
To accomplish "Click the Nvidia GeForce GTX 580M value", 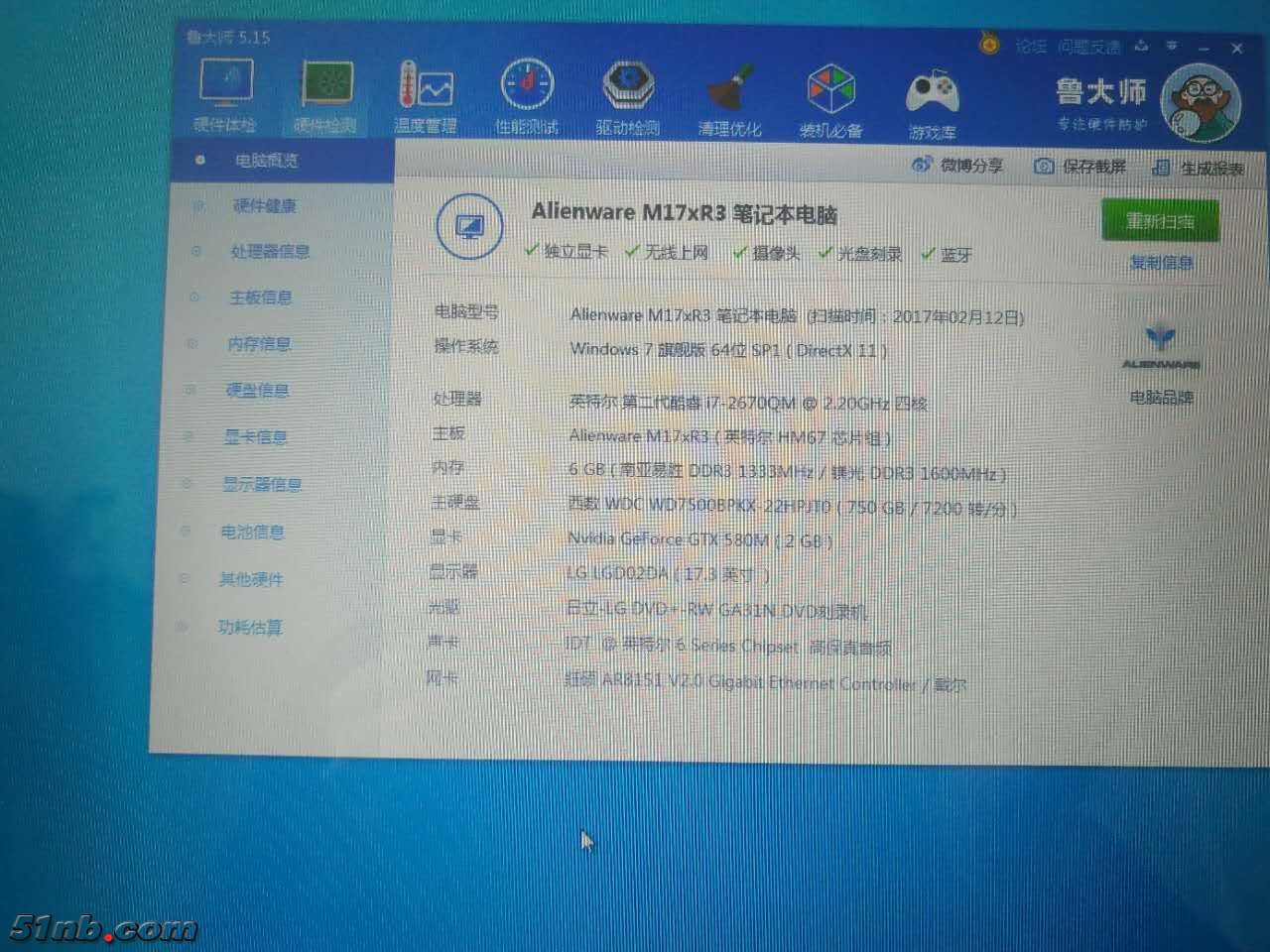I will (699, 540).
